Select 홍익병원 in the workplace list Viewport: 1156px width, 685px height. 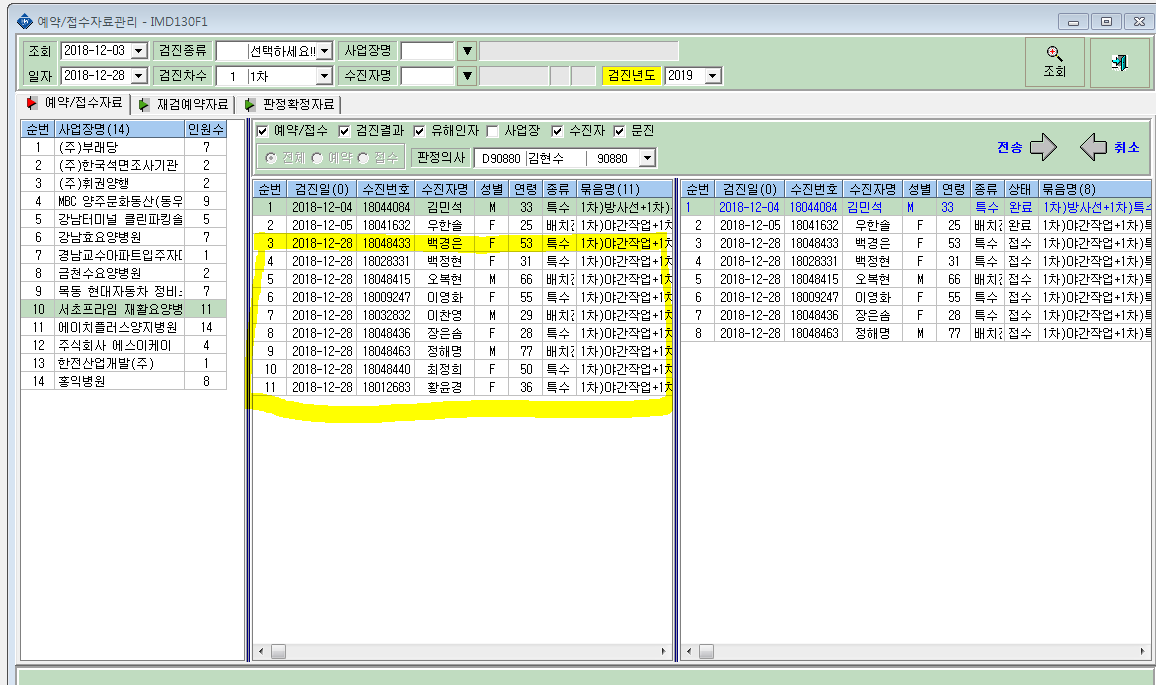point(123,381)
